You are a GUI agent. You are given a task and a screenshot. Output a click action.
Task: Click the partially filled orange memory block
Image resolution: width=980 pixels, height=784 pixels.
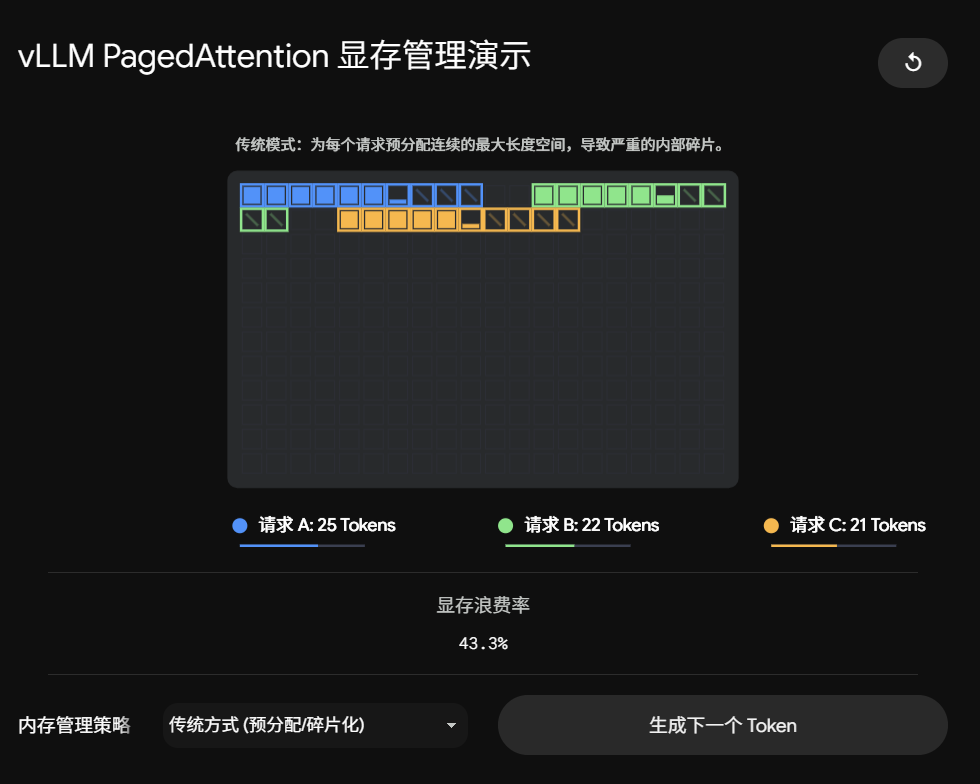(x=471, y=220)
